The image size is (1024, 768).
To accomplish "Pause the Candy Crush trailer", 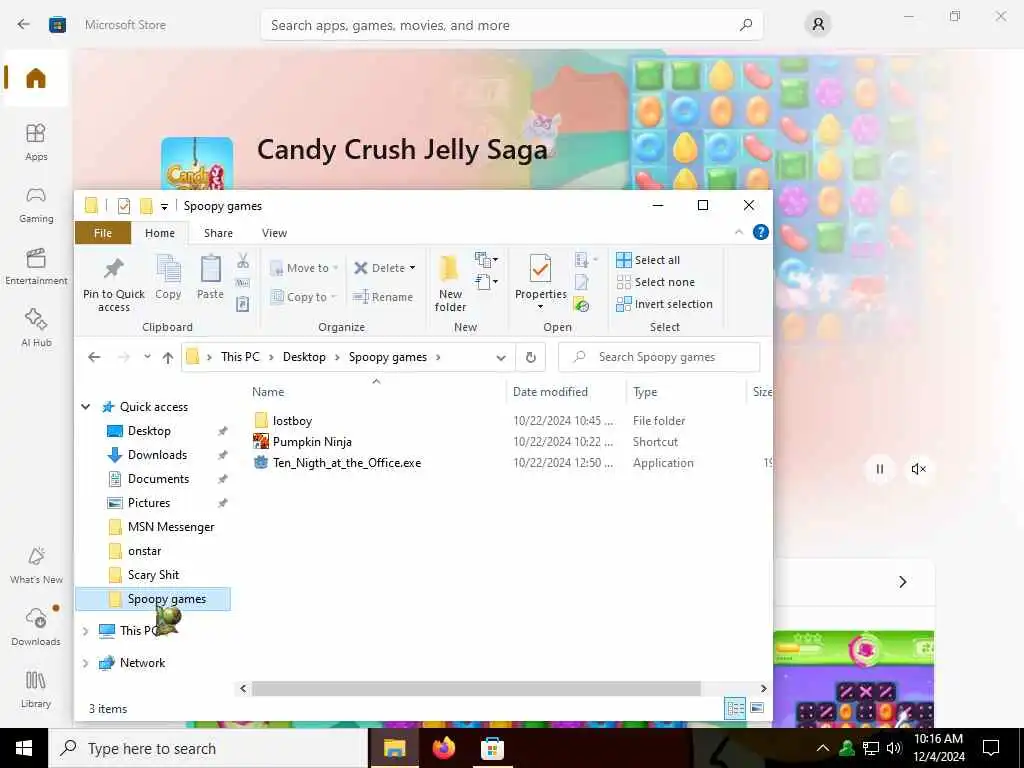I will (x=880, y=469).
